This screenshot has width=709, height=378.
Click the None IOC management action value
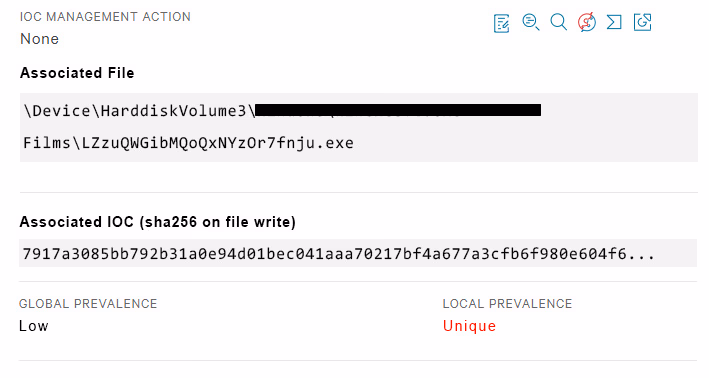click(39, 39)
